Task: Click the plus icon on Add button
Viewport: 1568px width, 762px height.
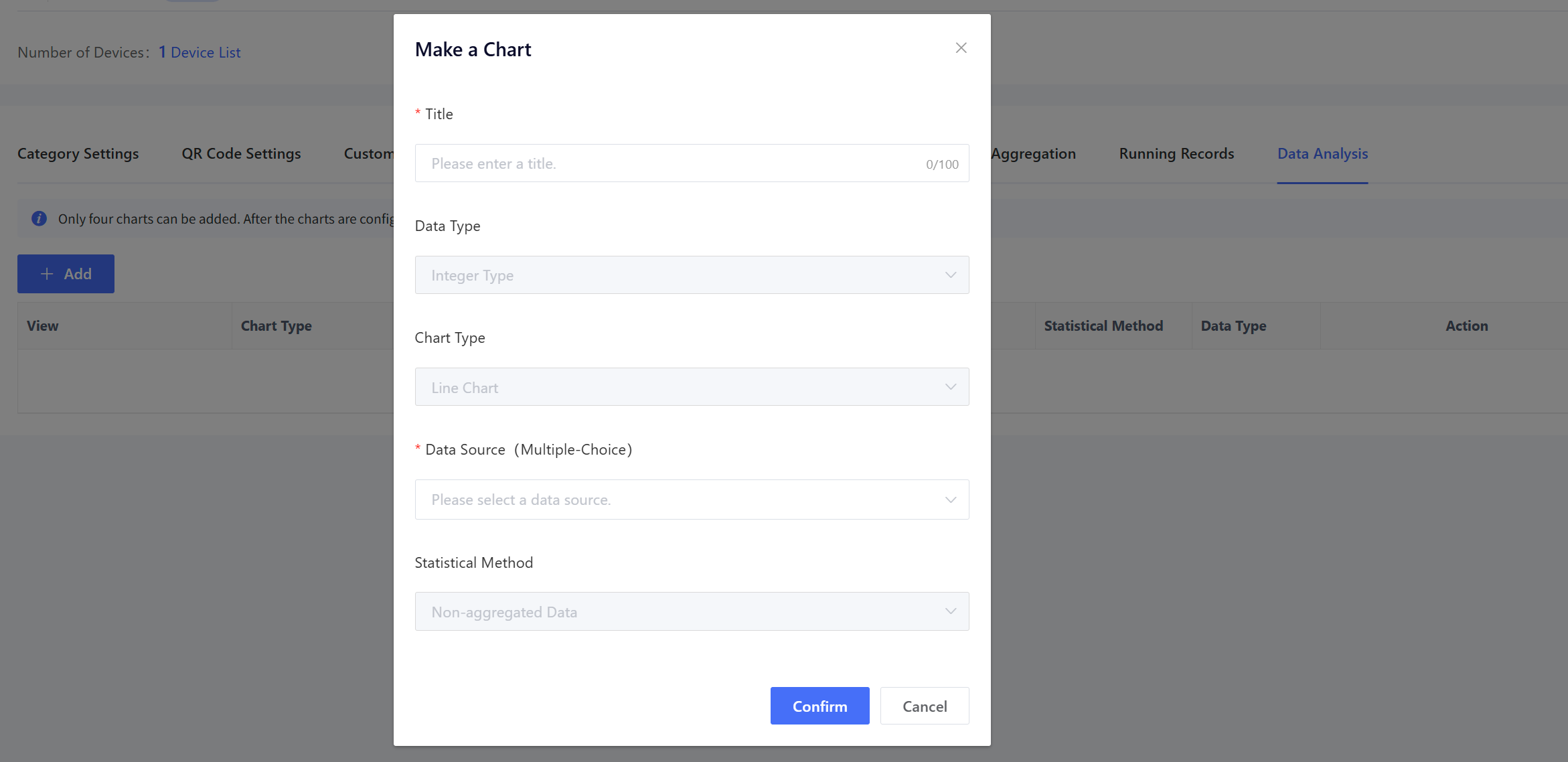Action: click(47, 274)
